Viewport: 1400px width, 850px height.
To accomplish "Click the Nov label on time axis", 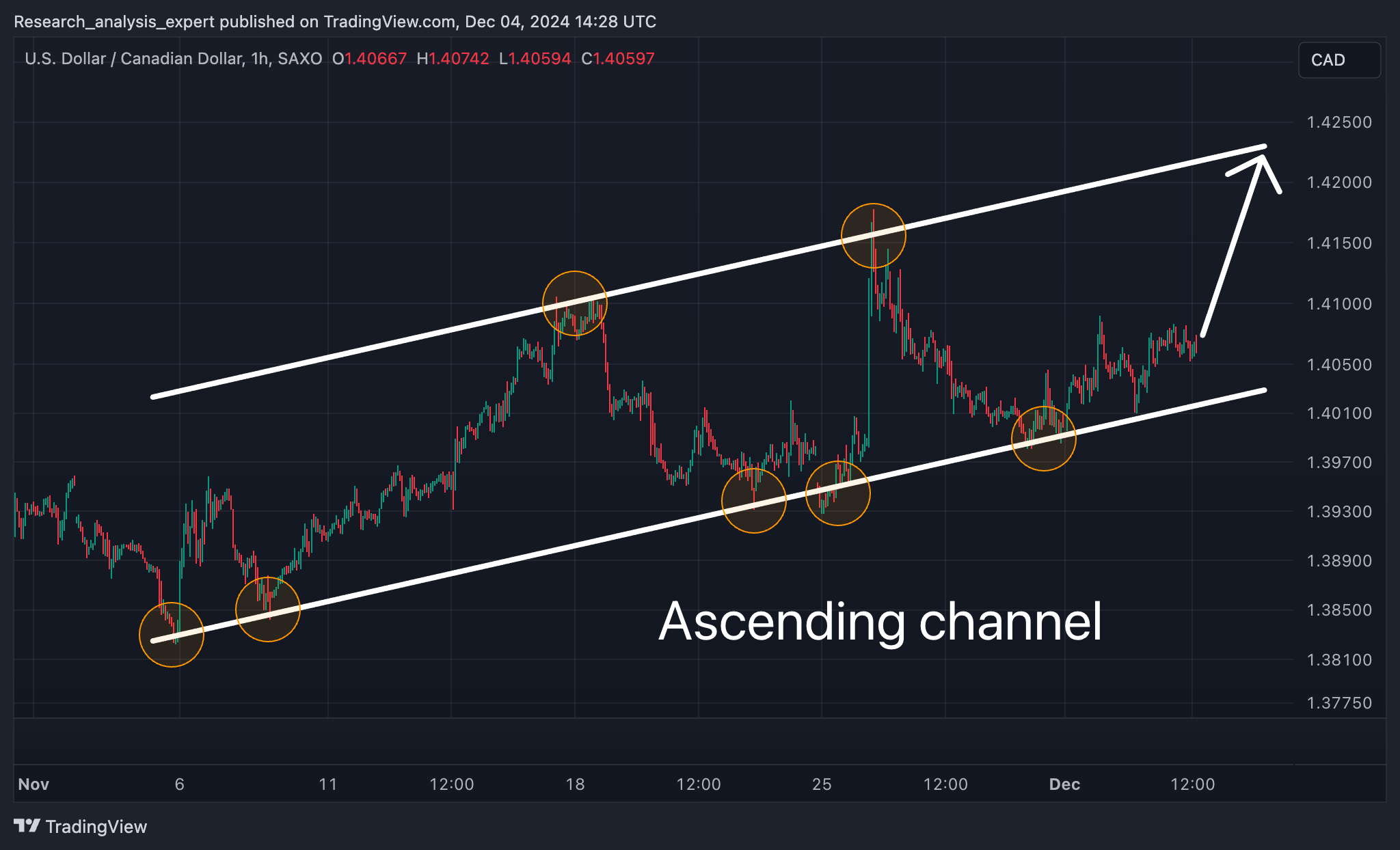I will (x=33, y=784).
